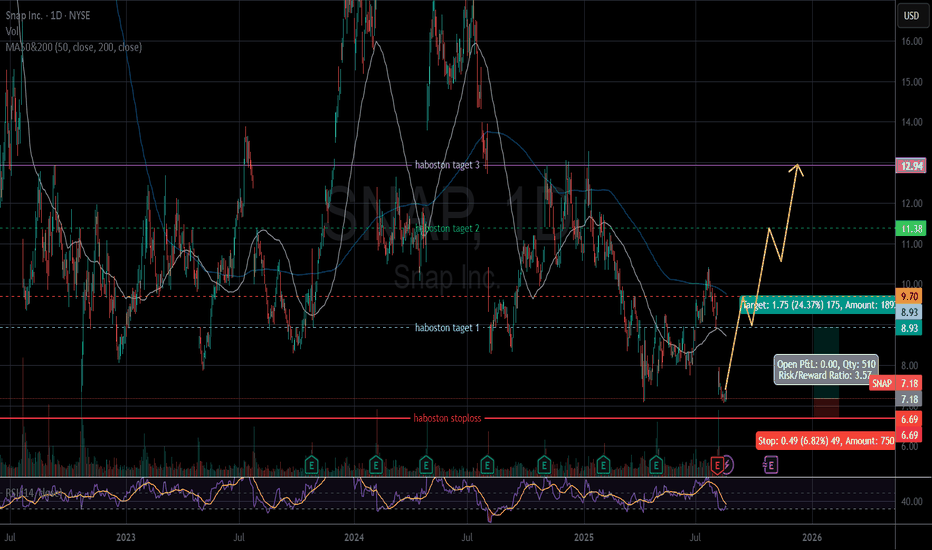Click the 'haboston taget 3' line label

[x=447, y=165]
